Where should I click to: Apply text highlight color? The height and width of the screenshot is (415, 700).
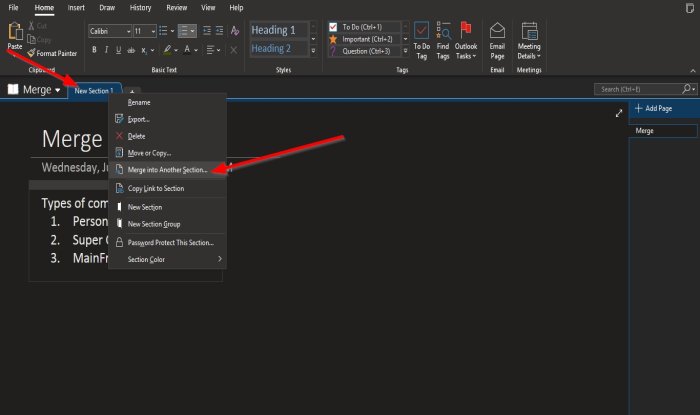(x=167, y=50)
